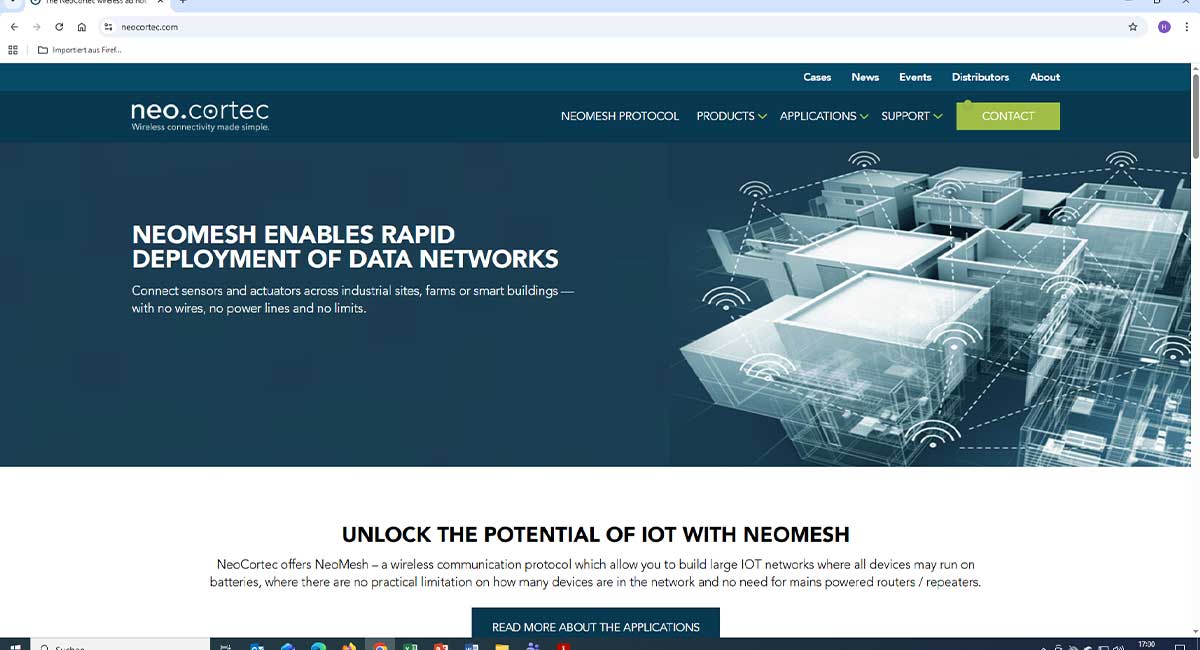Click inside the browser address bar

click(300, 27)
